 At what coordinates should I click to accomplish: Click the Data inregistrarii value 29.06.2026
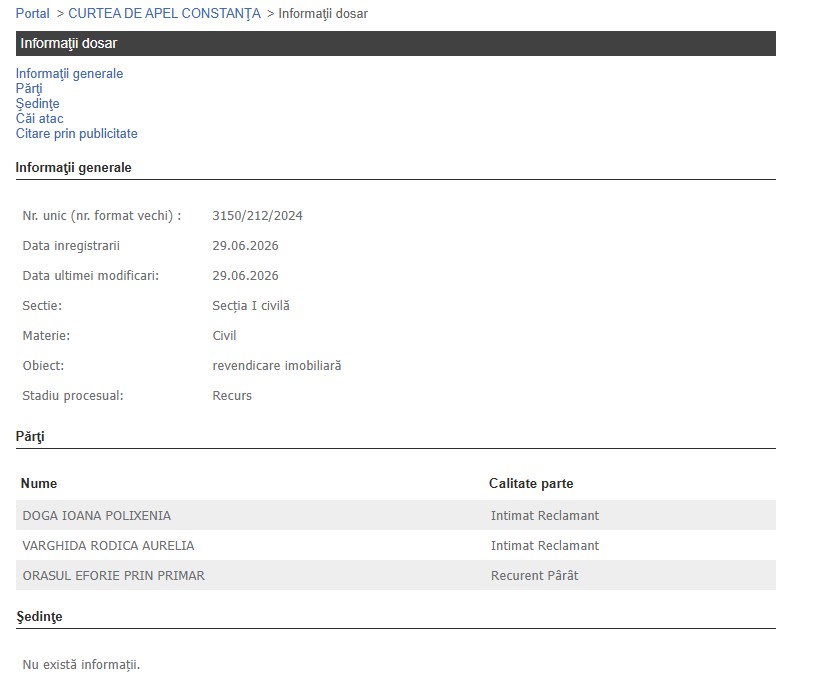245,245
